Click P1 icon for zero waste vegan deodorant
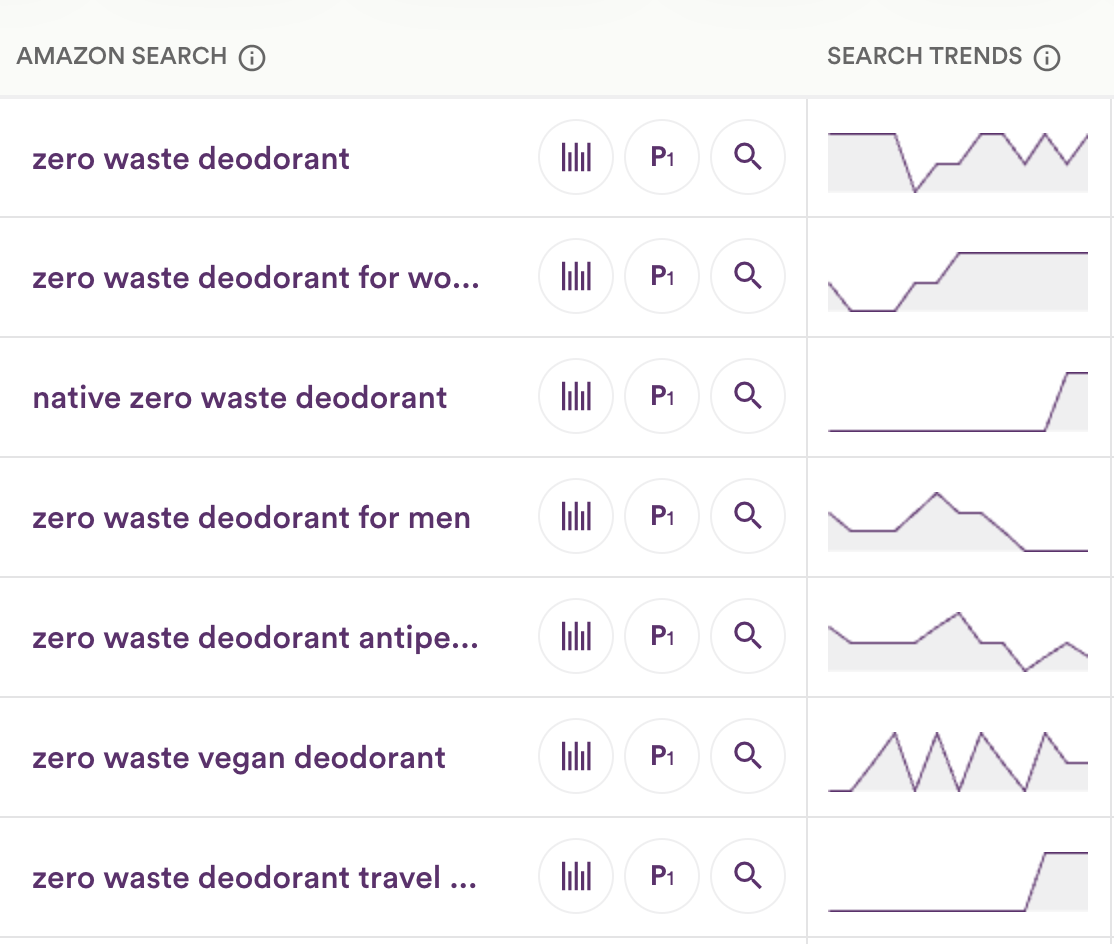Viewport: 1114px width, 944px height. pyautogui.click(x=661, y=756)
